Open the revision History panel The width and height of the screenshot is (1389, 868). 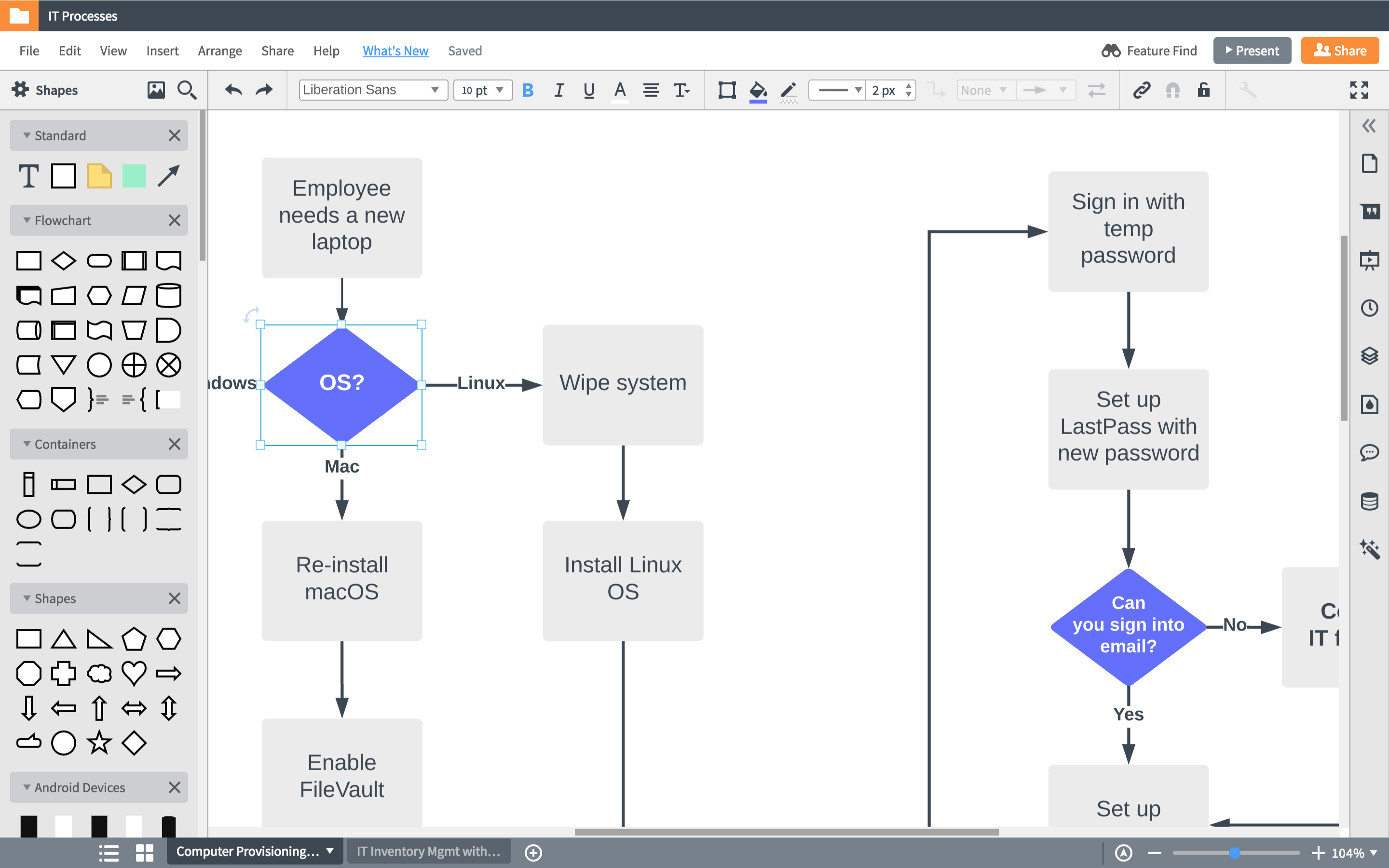click(1371, 308)
